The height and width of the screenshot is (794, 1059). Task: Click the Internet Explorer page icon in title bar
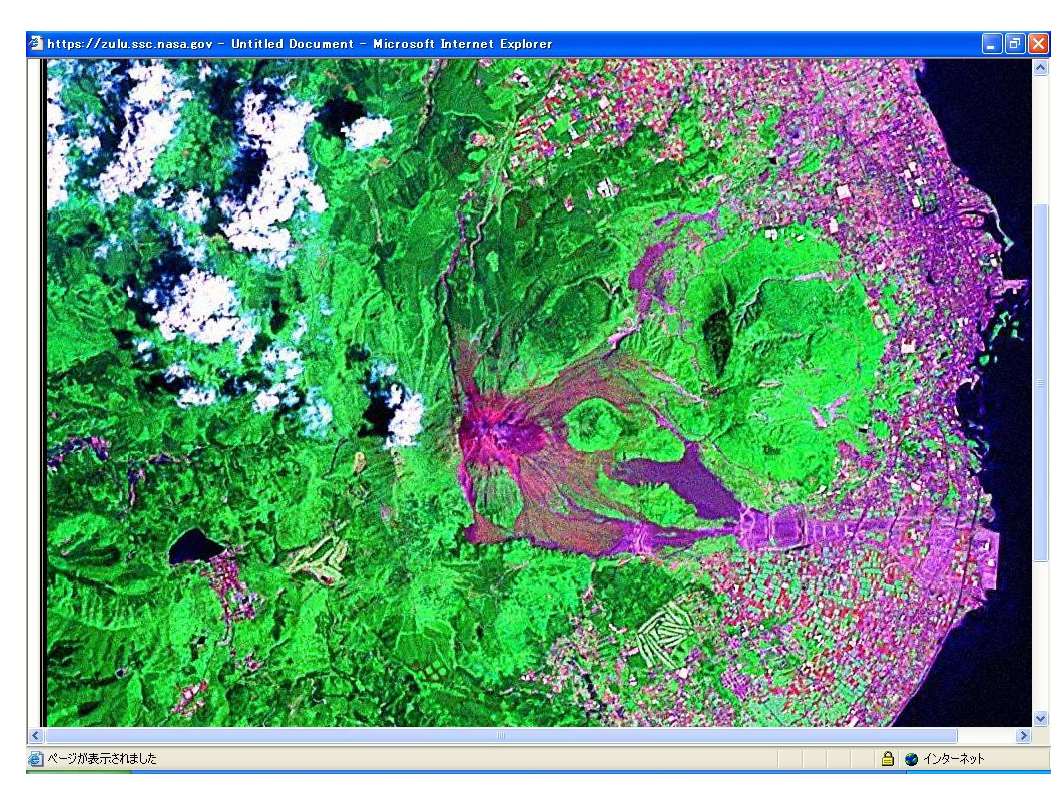36,44
